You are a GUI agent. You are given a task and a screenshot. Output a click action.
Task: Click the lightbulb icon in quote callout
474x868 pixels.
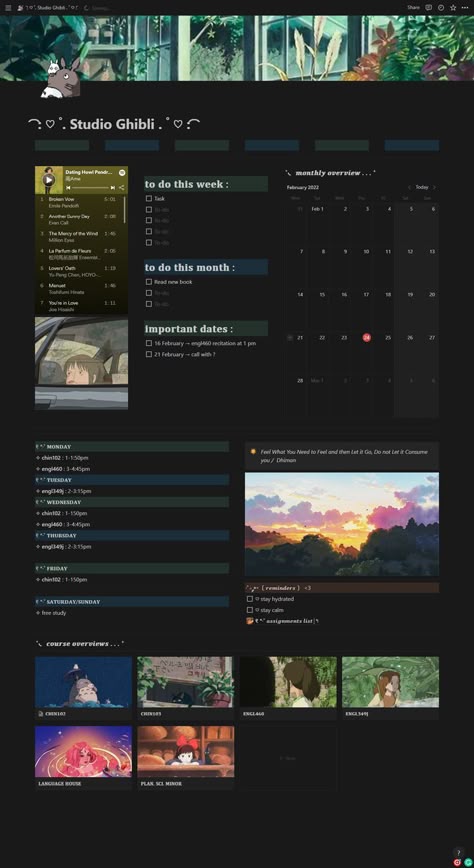tap(253, 452)
